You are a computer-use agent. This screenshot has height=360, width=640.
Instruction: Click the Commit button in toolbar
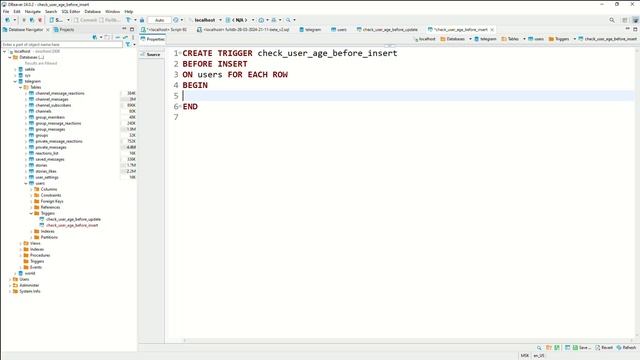coord(85,20)
